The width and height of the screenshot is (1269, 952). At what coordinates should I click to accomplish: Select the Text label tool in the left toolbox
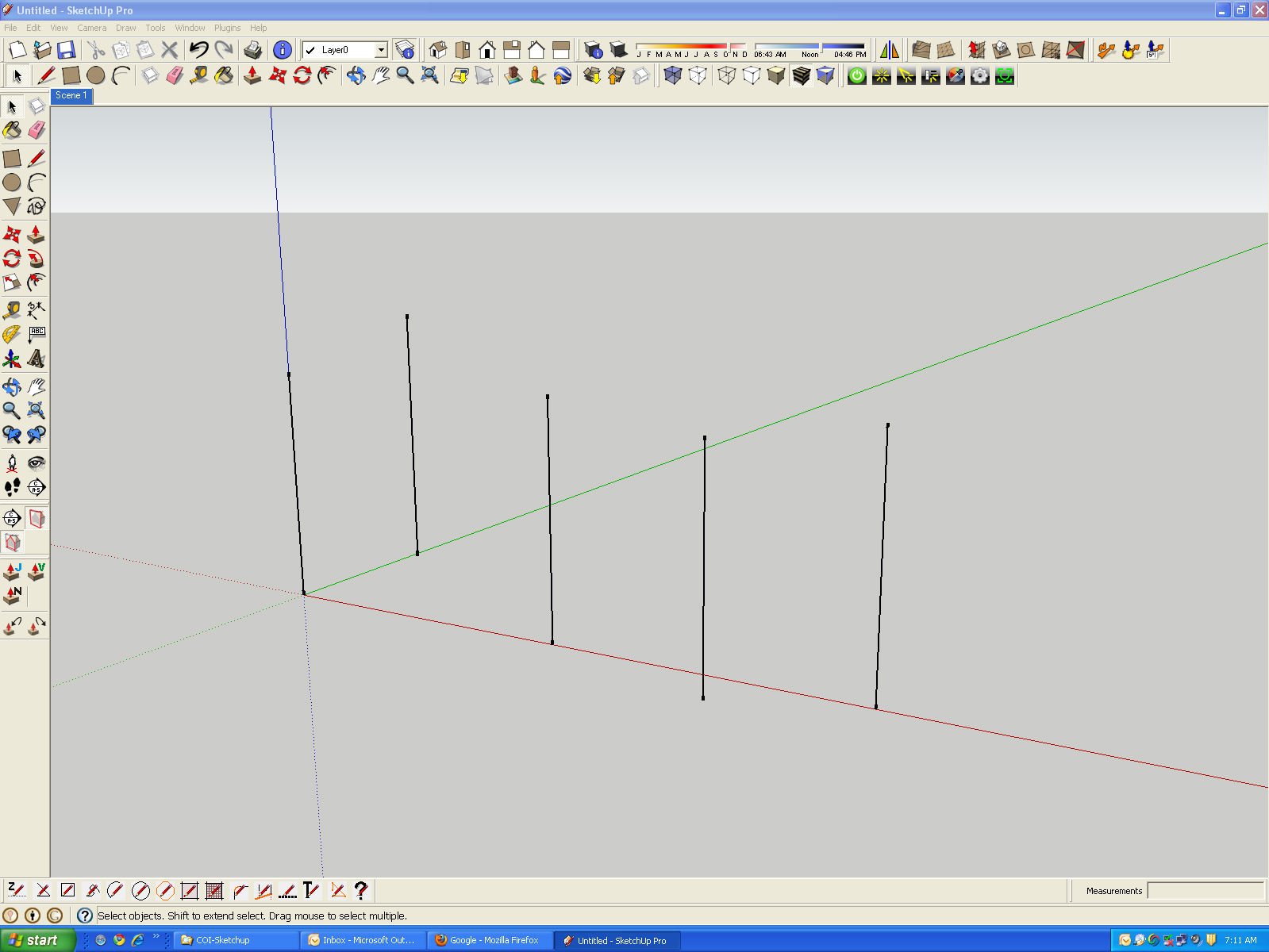[x=37, y=335]
